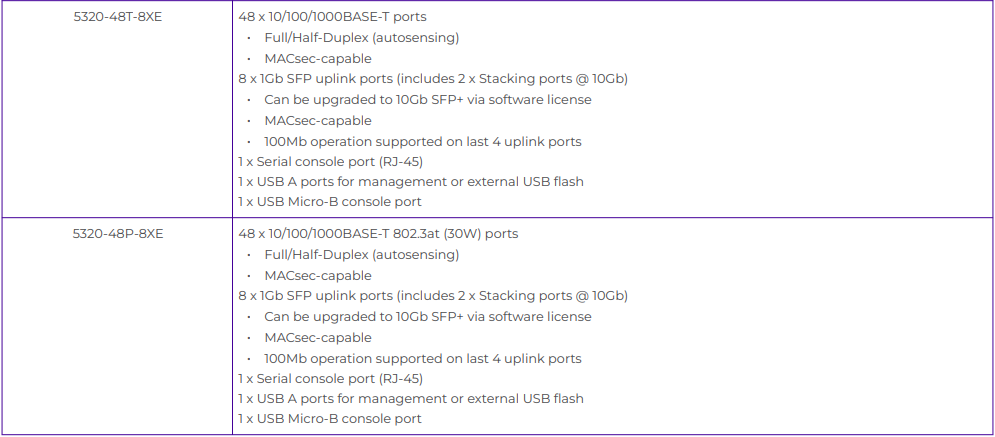Select the '802.3at (30W) ports' line
Image resolution: width=995 pixels, height=437 pixels.
(378, 234)
